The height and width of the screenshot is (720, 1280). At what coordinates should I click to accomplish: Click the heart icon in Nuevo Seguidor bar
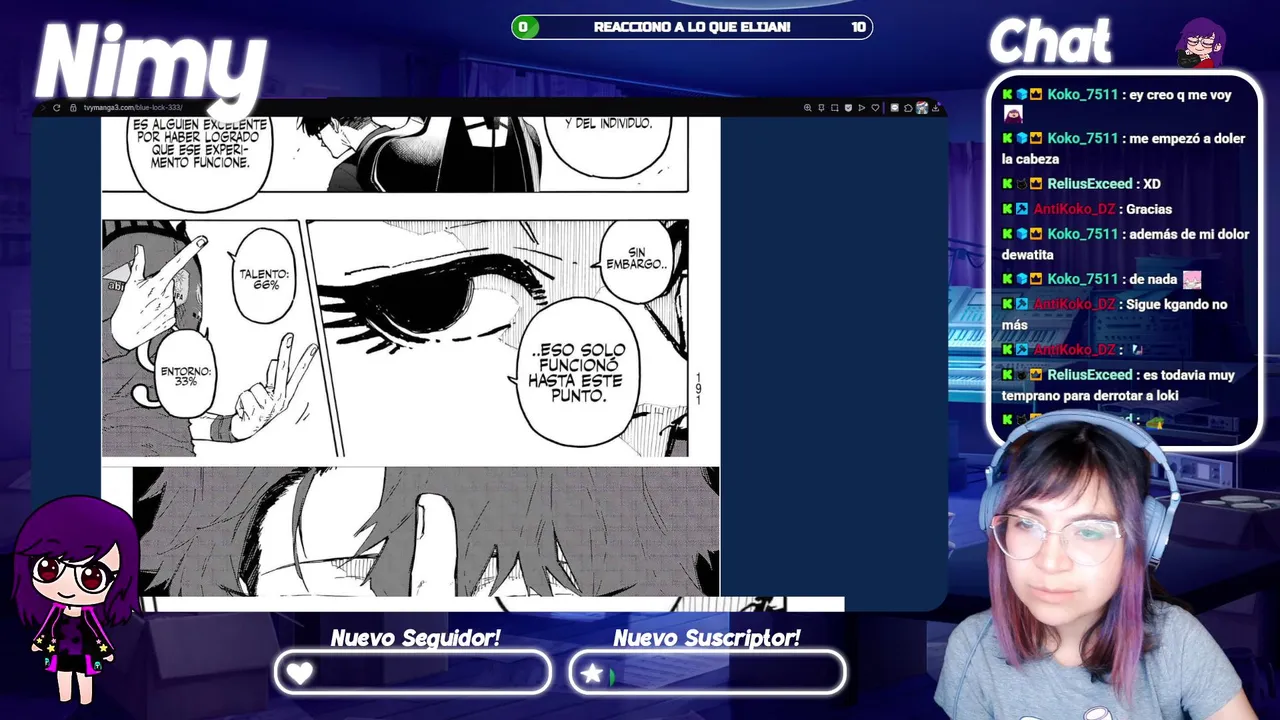300,673
